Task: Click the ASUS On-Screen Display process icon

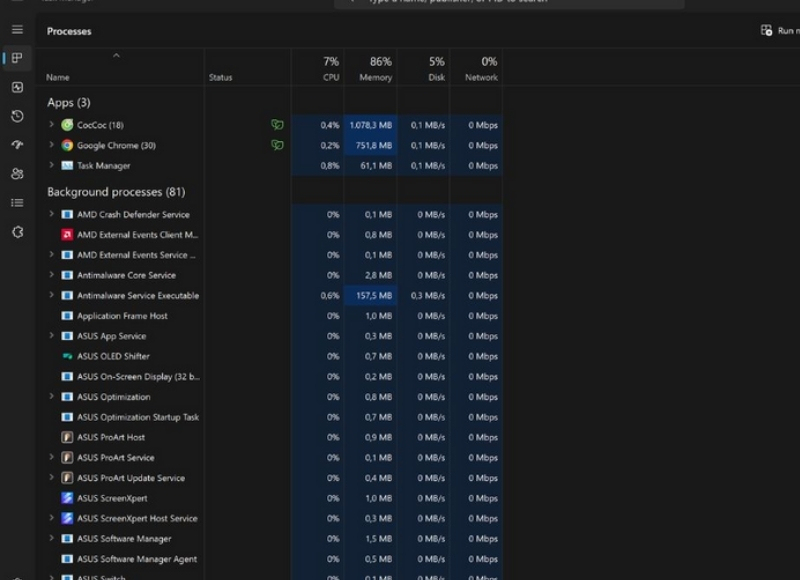Action: (67, 376)
